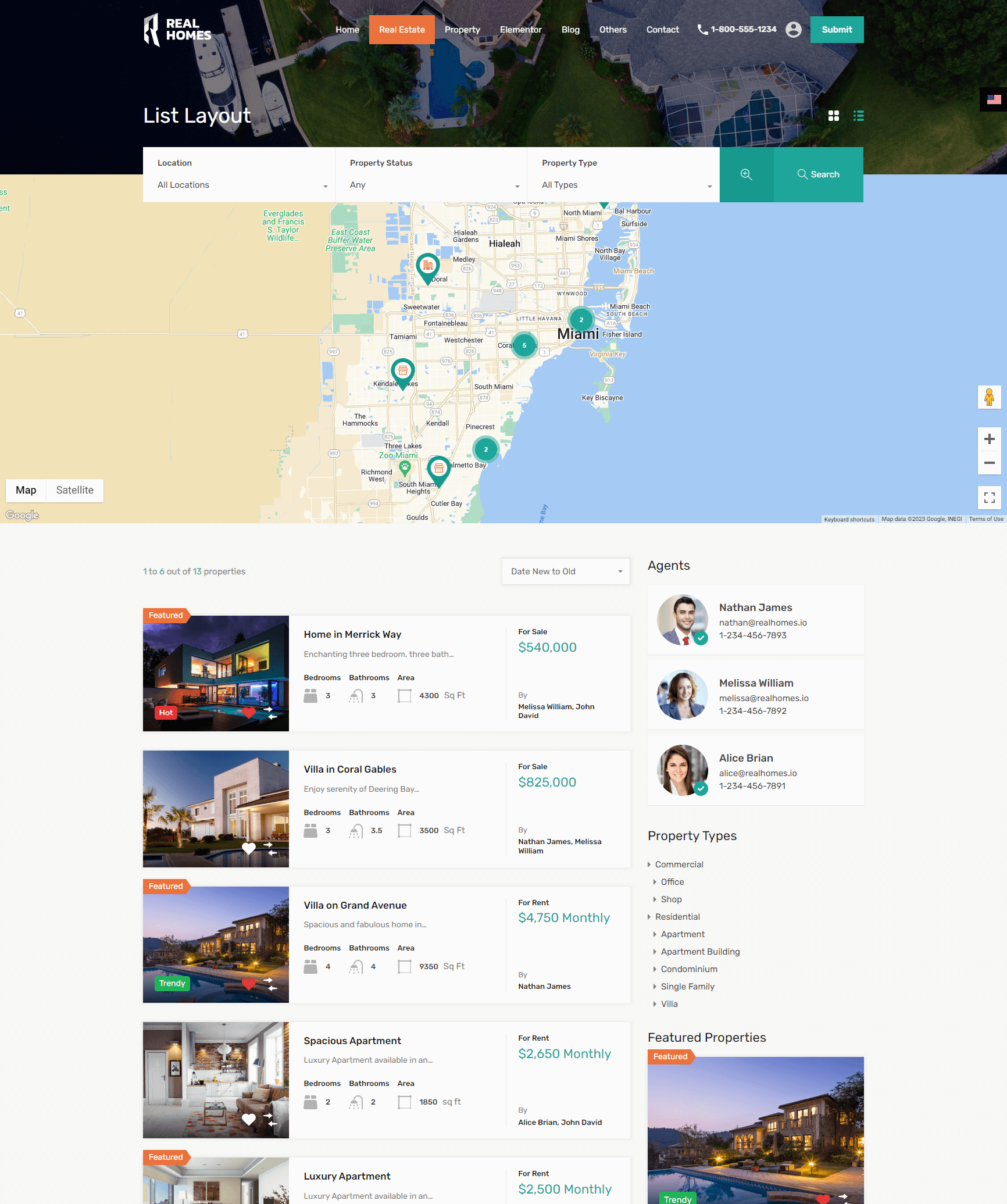Open the Others menu

pos(613,30)
